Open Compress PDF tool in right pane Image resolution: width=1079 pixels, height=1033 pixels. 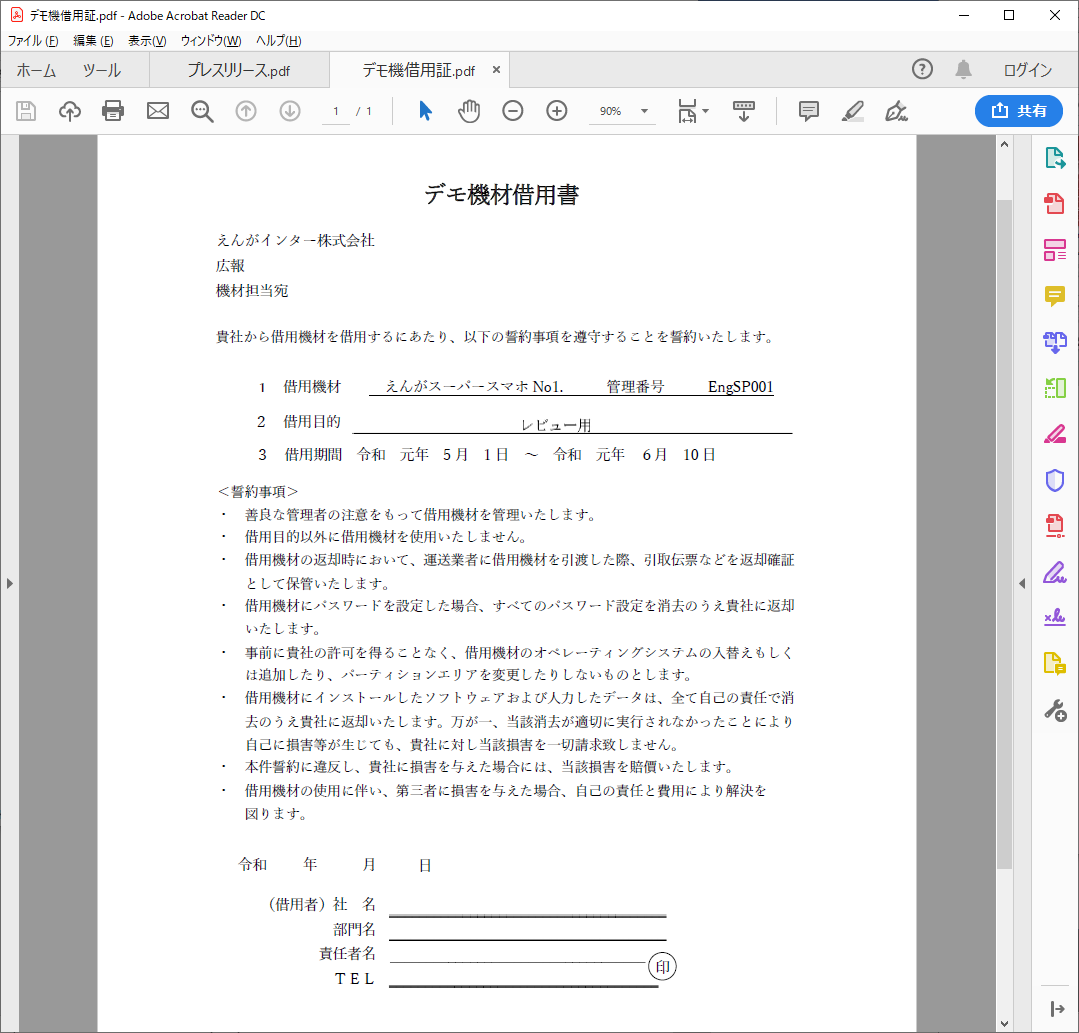[x=1055, y=526]
